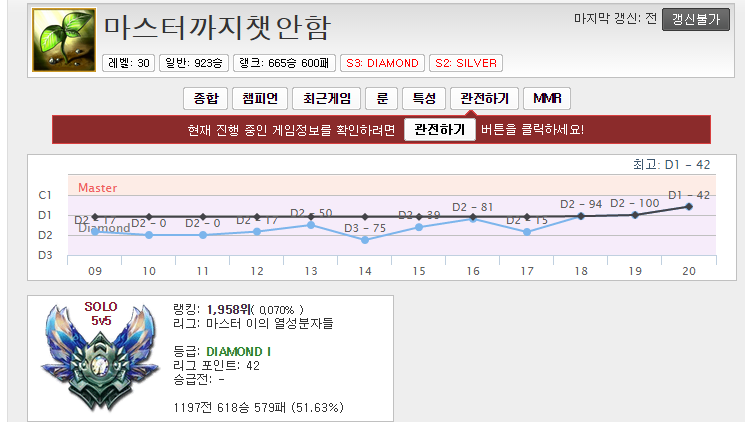Screen dimensions: 745x422
Task: Click the S3: DIAMOND season badge
Action: coord(382,63)
